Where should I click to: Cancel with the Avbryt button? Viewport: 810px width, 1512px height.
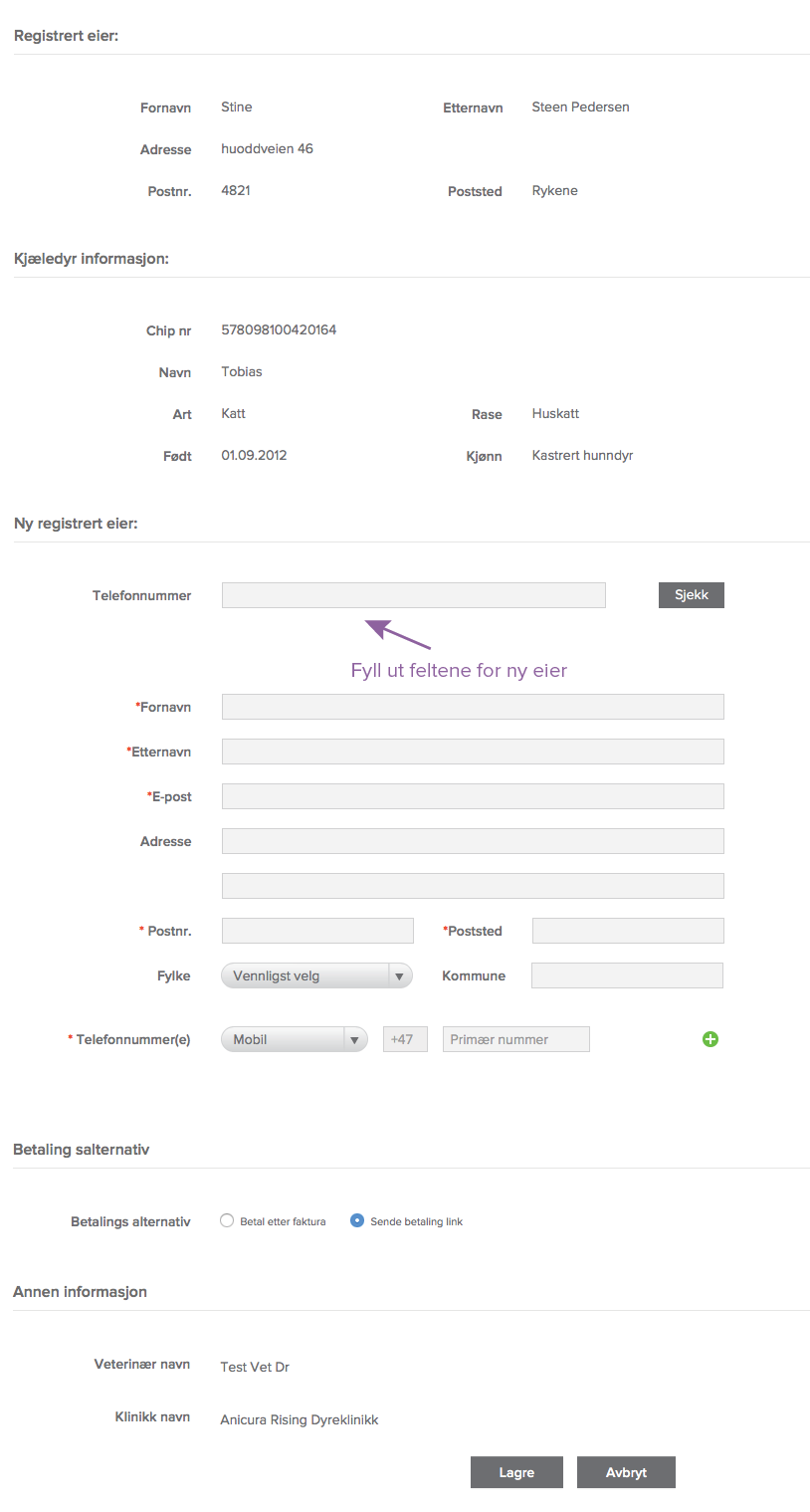point(626,1472)
